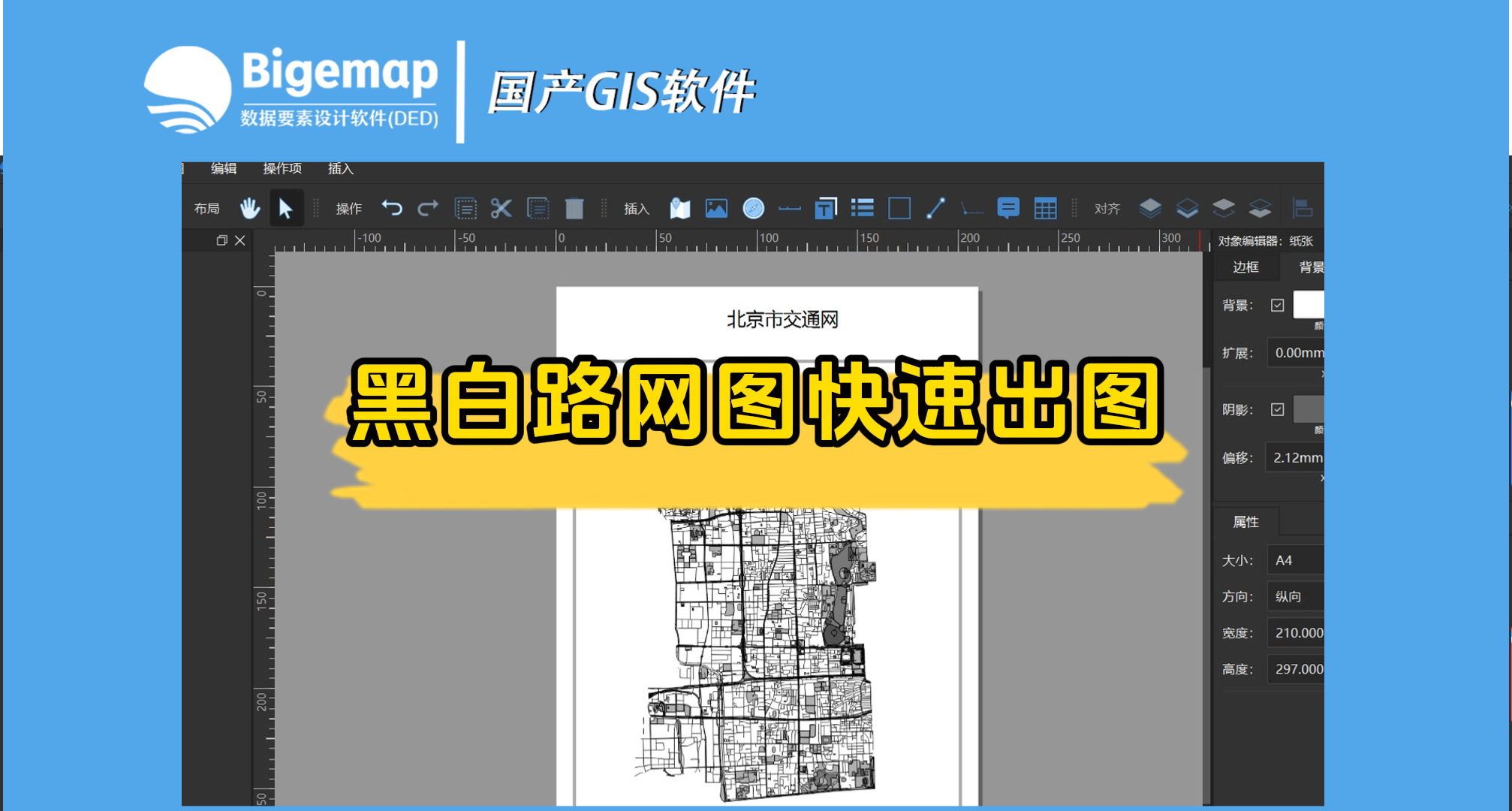Click the 对象编辑器: 纸张 panel title
Screen dimensions: 1512x811
click(1266, 240)
